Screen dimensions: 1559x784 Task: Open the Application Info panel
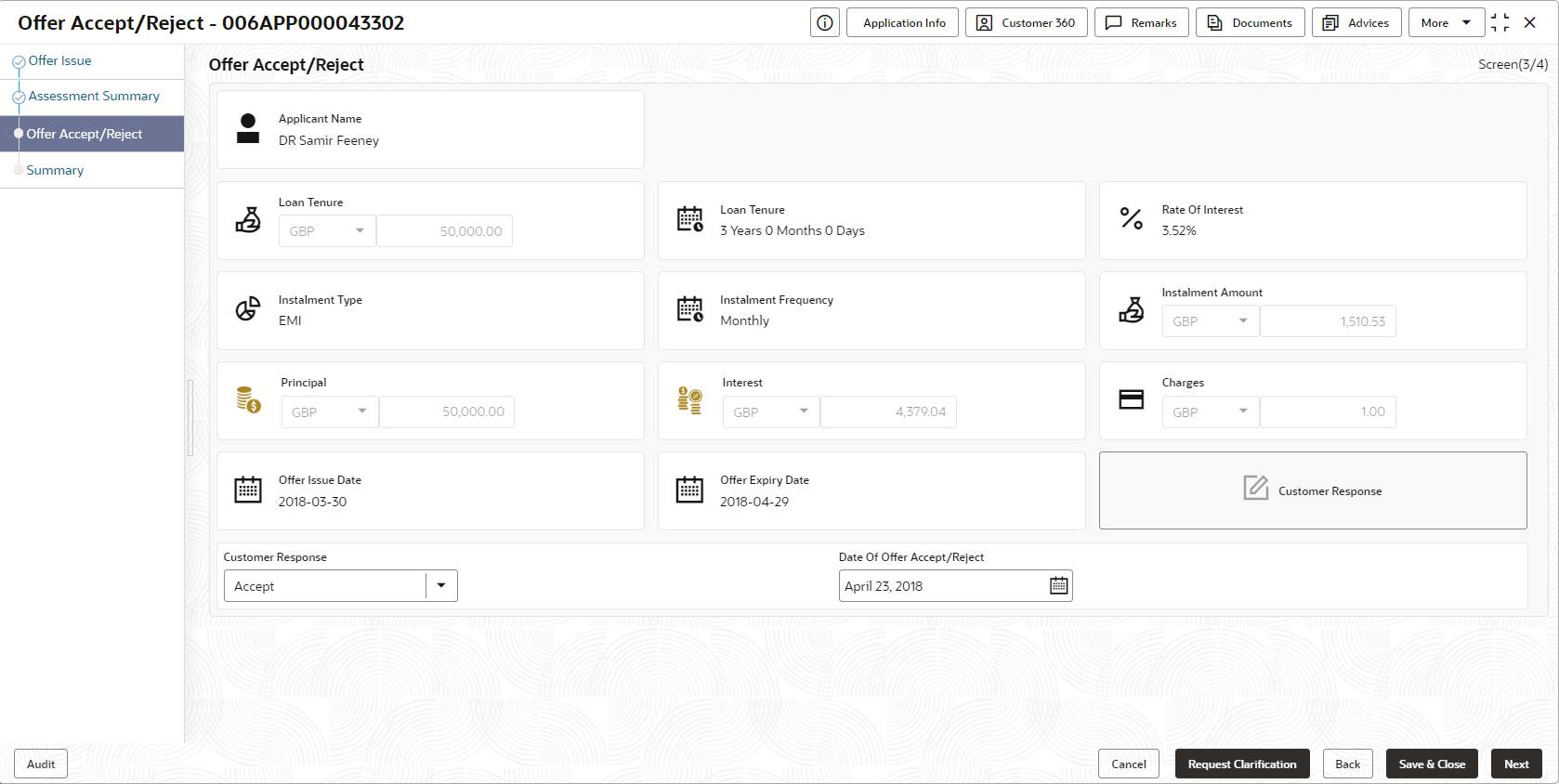tap(904, 23)
